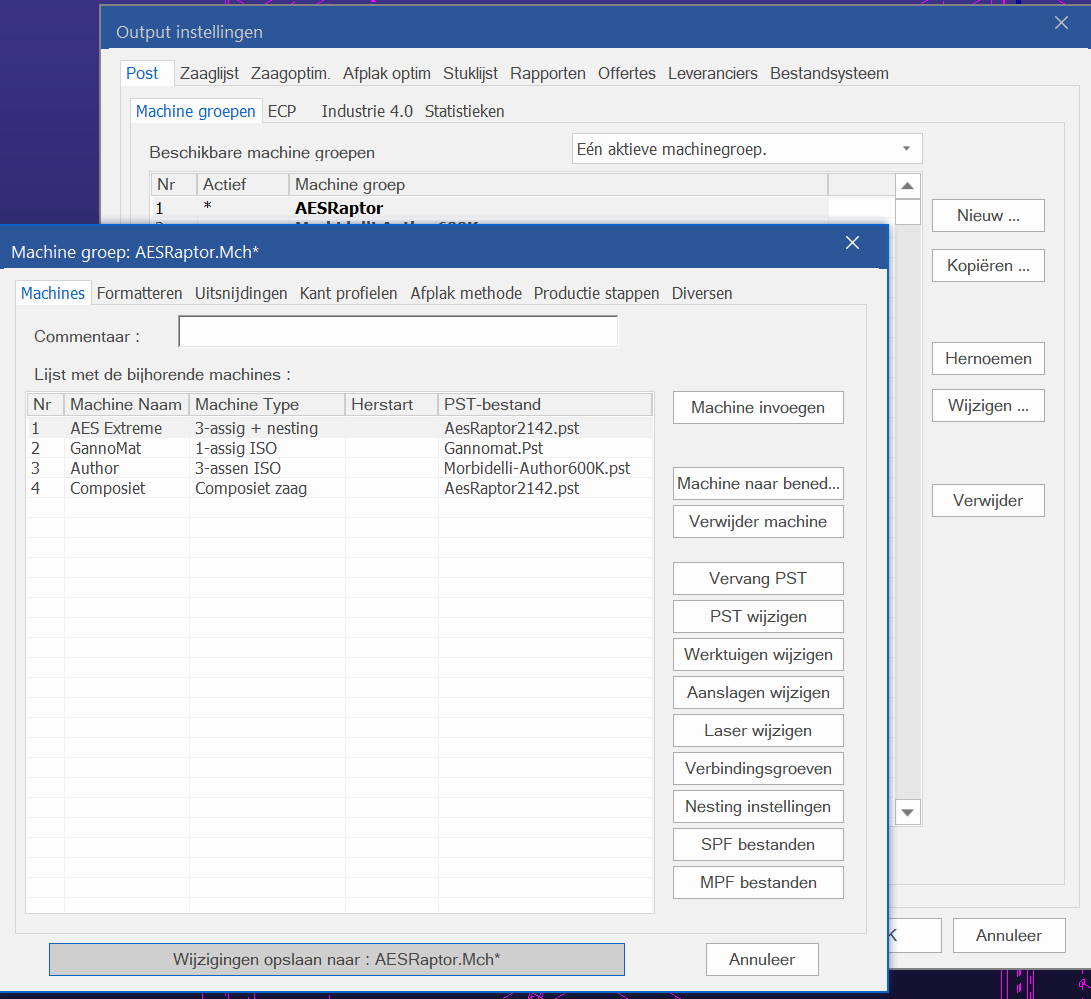Click into the Commentaar text field
The height and width of the screenshot is (999, 1091).
[397, 332]
